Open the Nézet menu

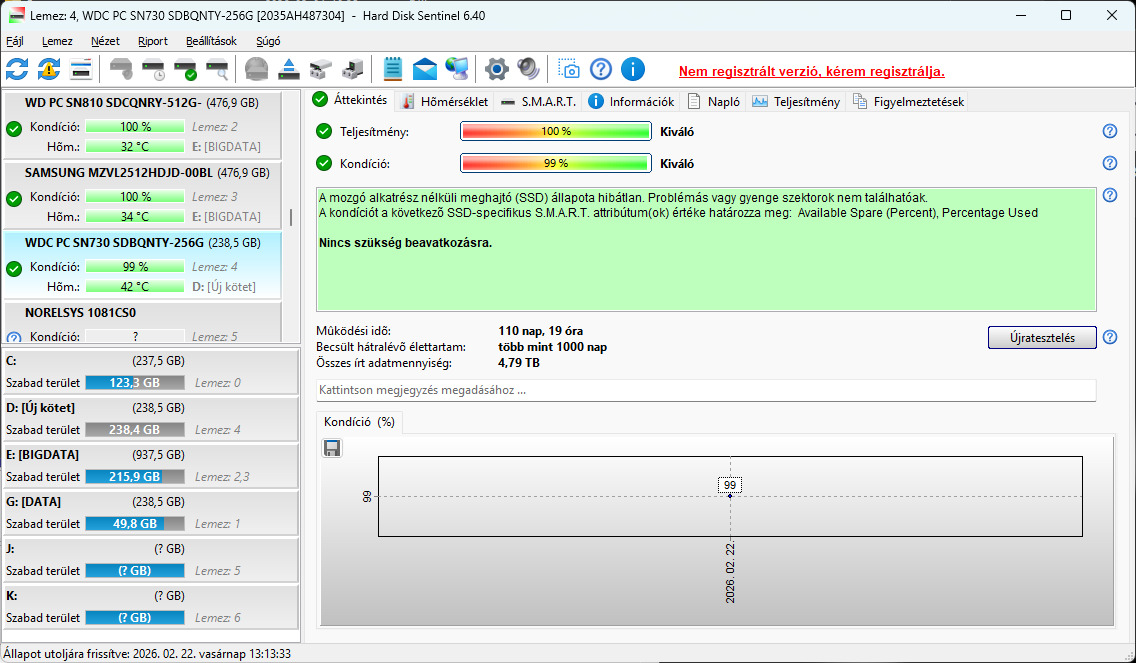pos(106,41)
